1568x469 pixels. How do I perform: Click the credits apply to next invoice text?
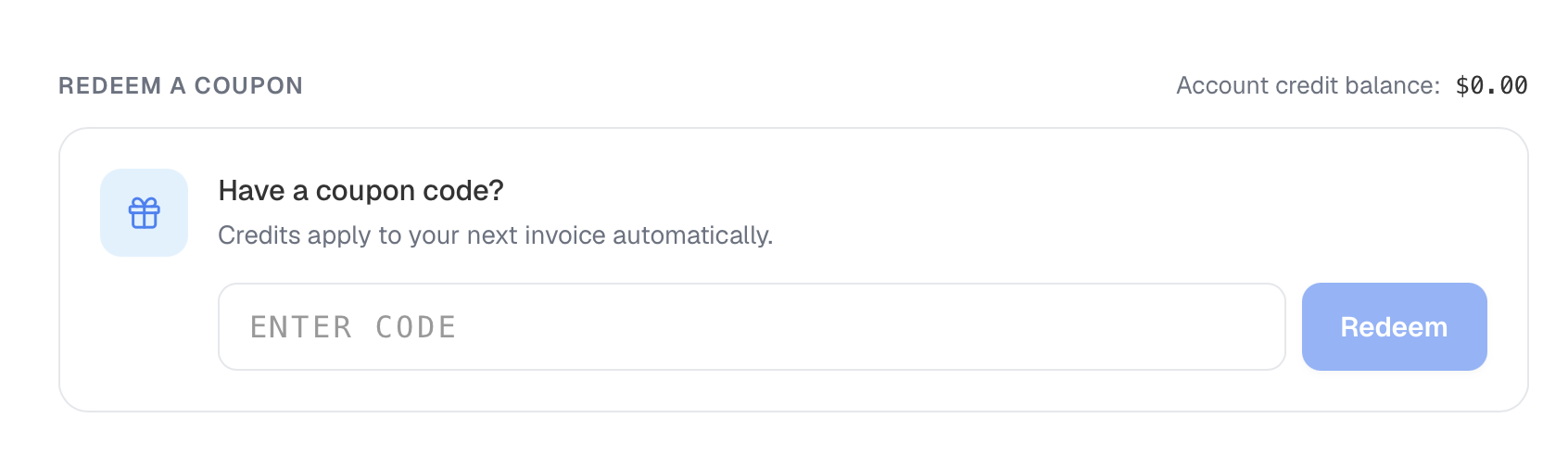[x=496, y=235]
